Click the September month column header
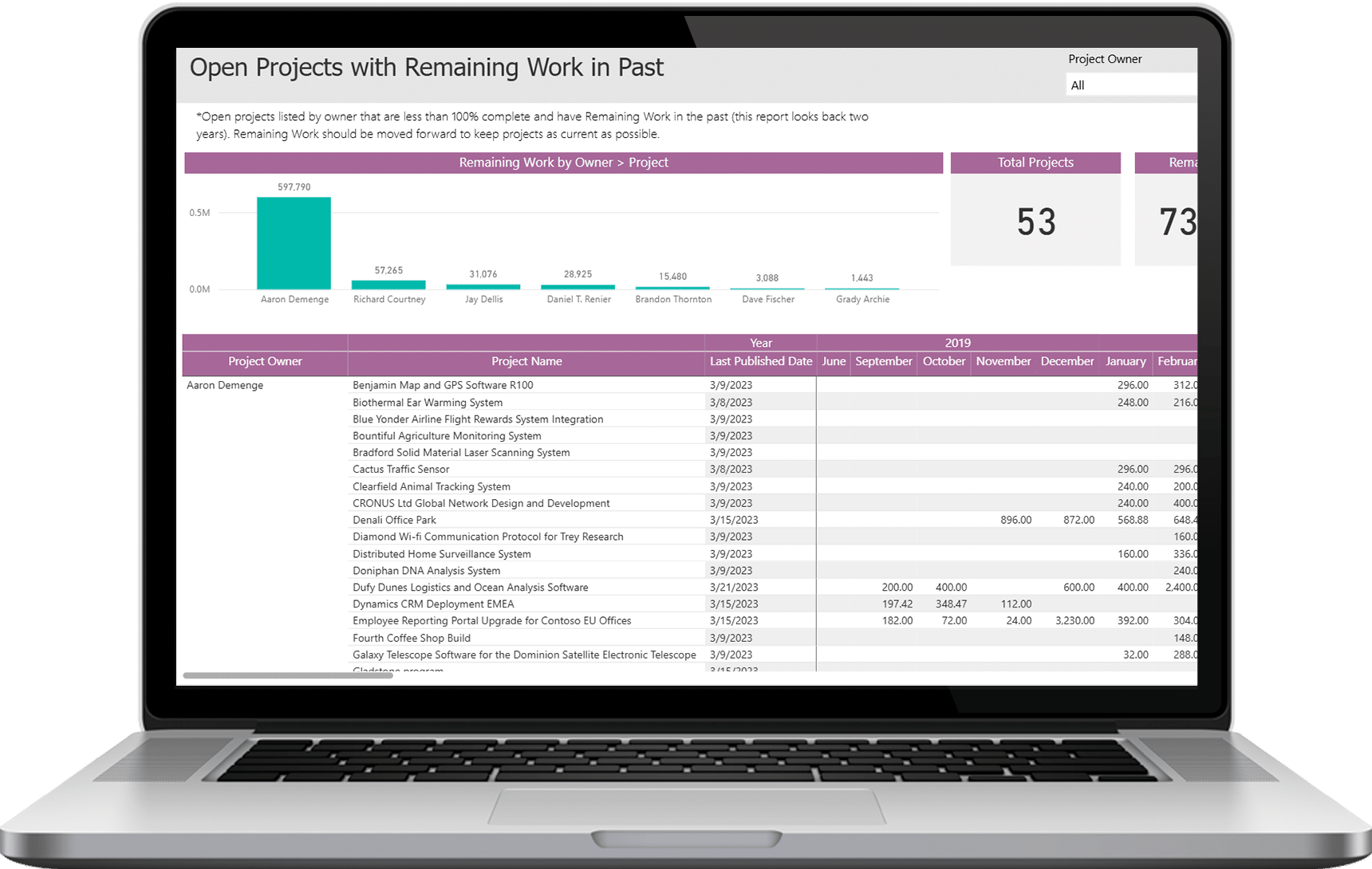 click(883, 362)
